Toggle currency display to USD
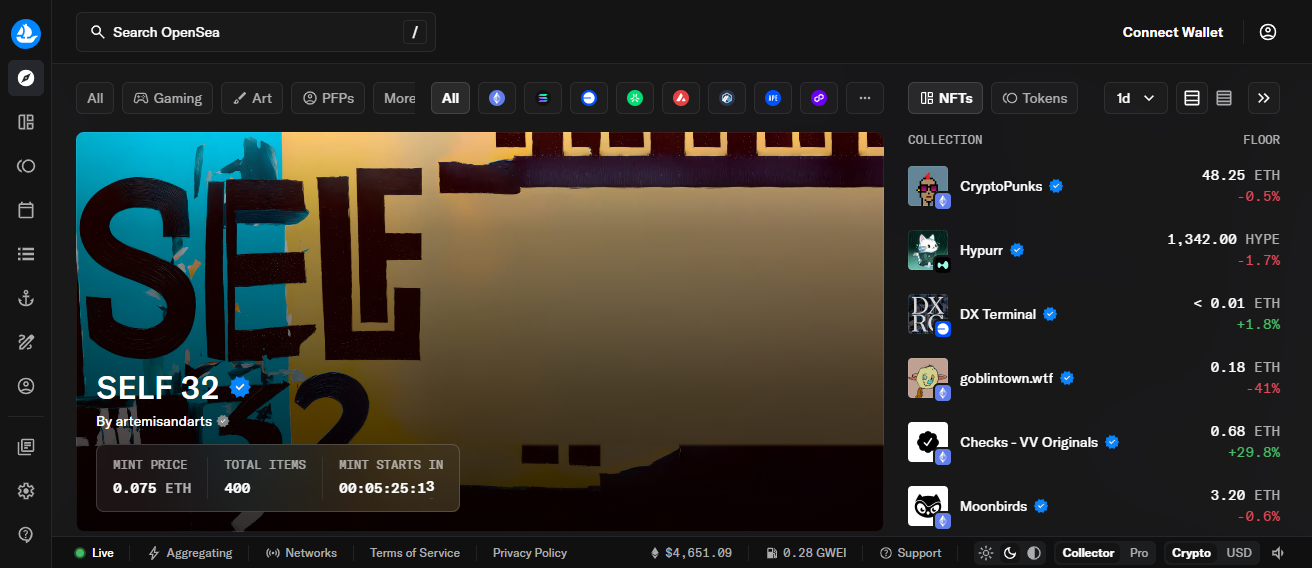Viewport: 1312px width, 568px height. click(x=1239, y=553)
